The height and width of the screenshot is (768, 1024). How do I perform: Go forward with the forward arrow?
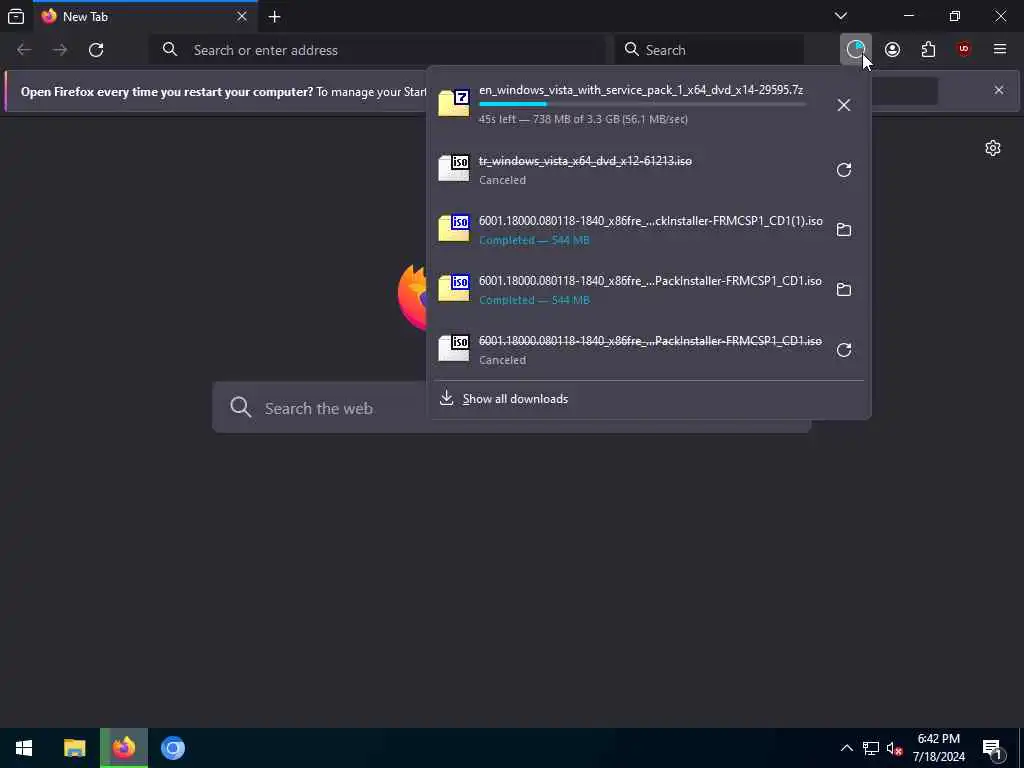[x=60, y=50]
